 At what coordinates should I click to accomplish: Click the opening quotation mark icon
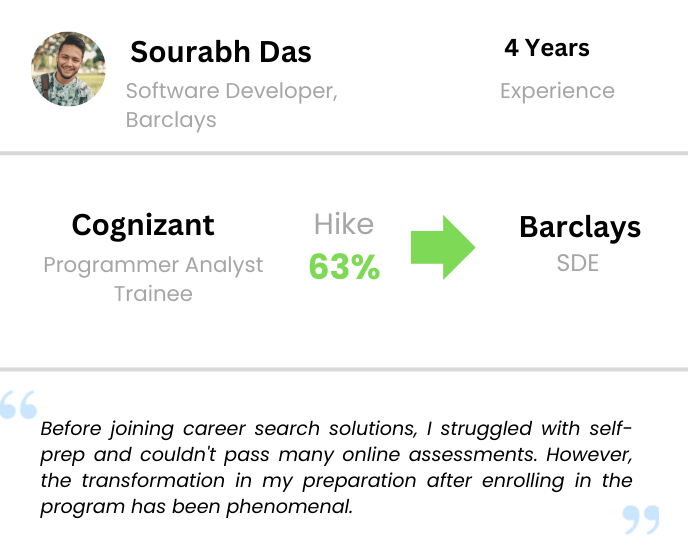click(19, 404)
